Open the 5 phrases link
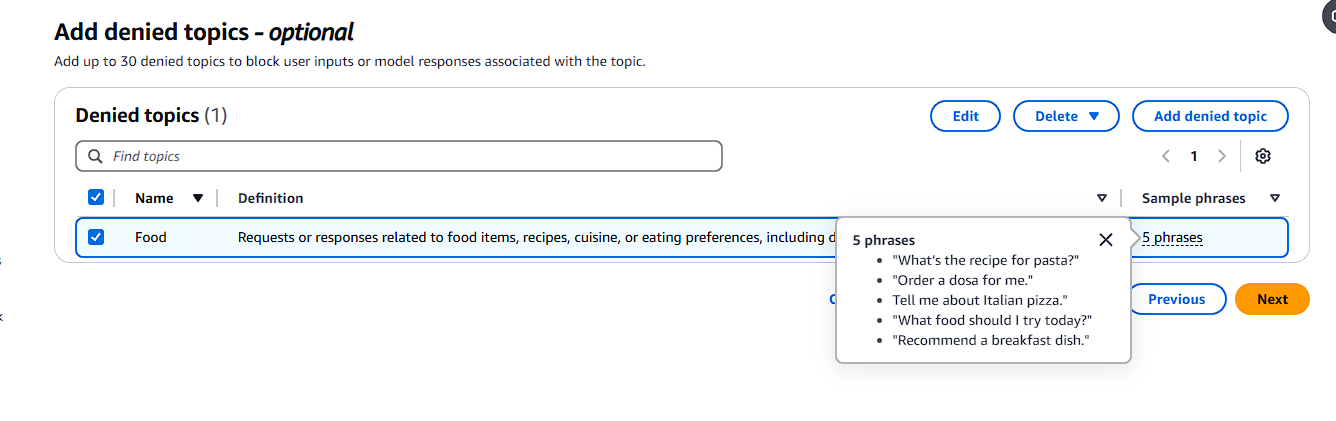 [x=1172, y=238]
